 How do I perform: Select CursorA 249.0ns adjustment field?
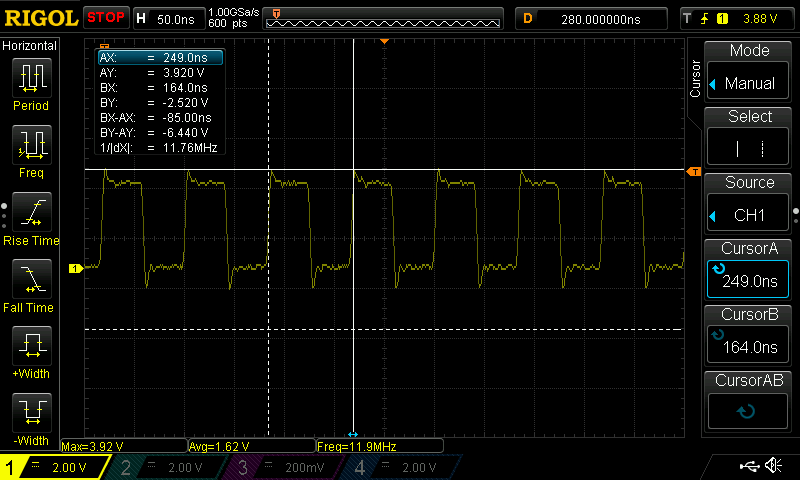[748, 280]
